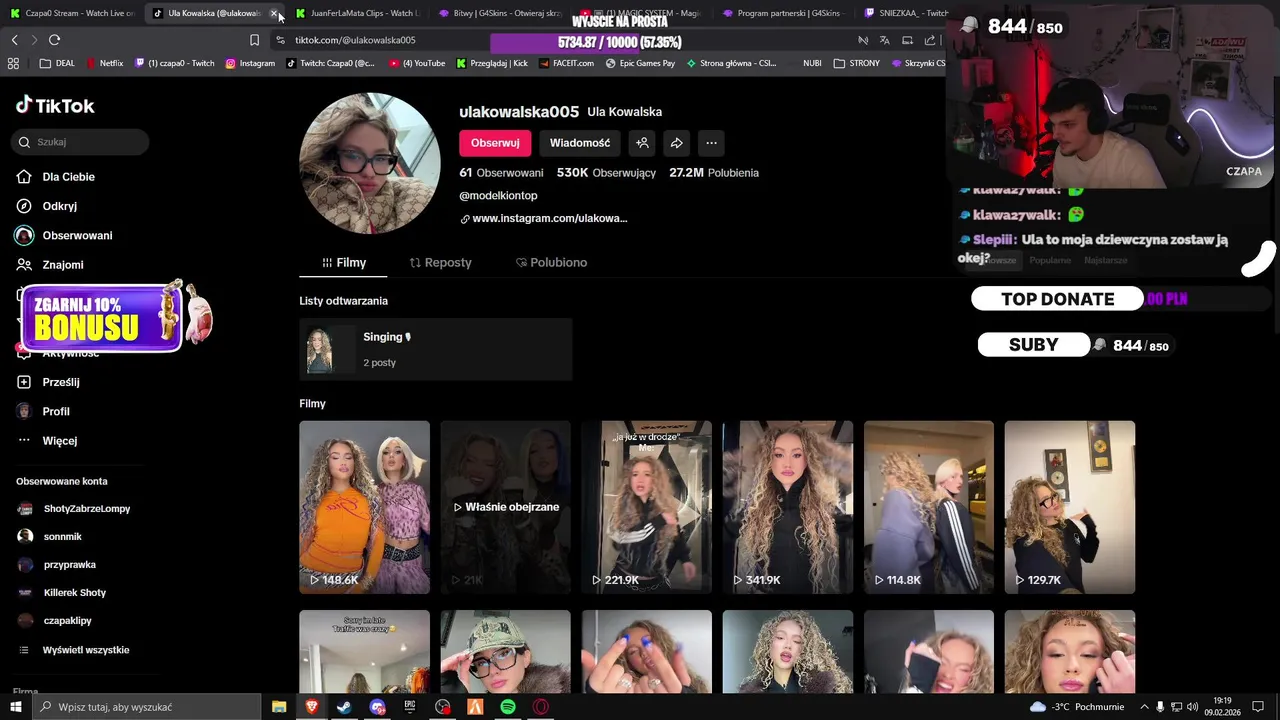
Task: Open the video with 114.8K views
Action: [x=929, y=507]
